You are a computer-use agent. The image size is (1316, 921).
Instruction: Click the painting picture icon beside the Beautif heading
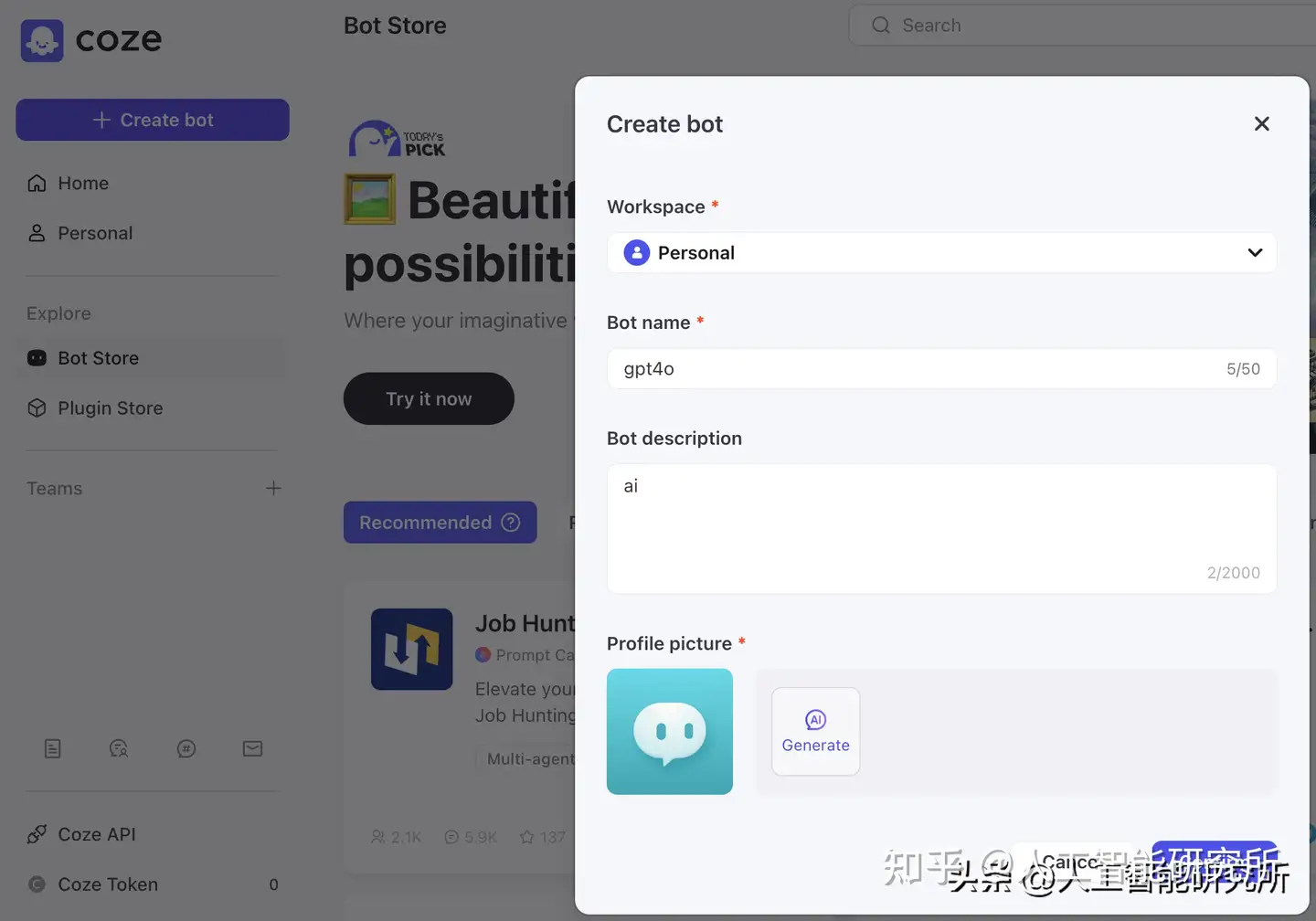pos(370,199)
